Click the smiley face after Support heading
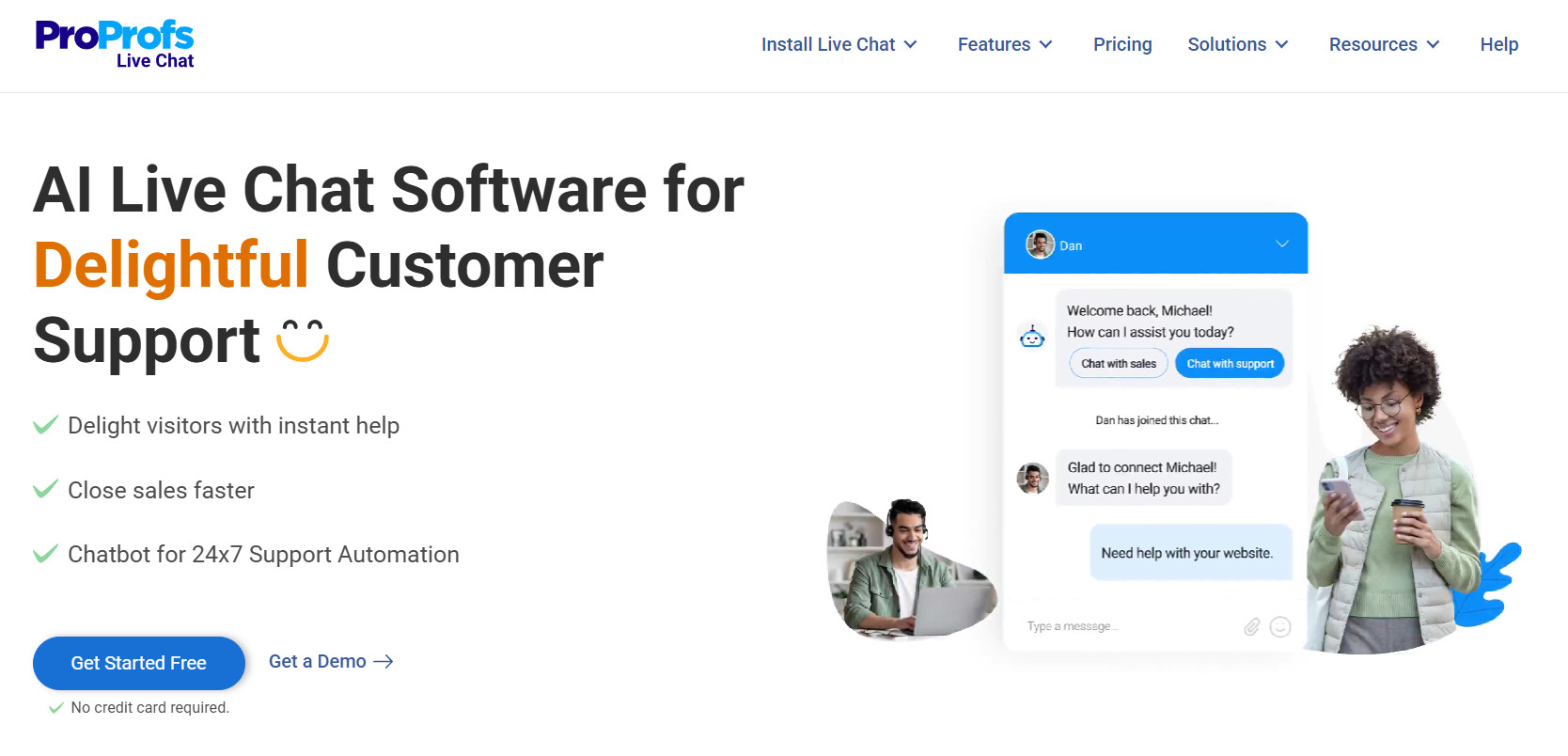 (303, 340)
